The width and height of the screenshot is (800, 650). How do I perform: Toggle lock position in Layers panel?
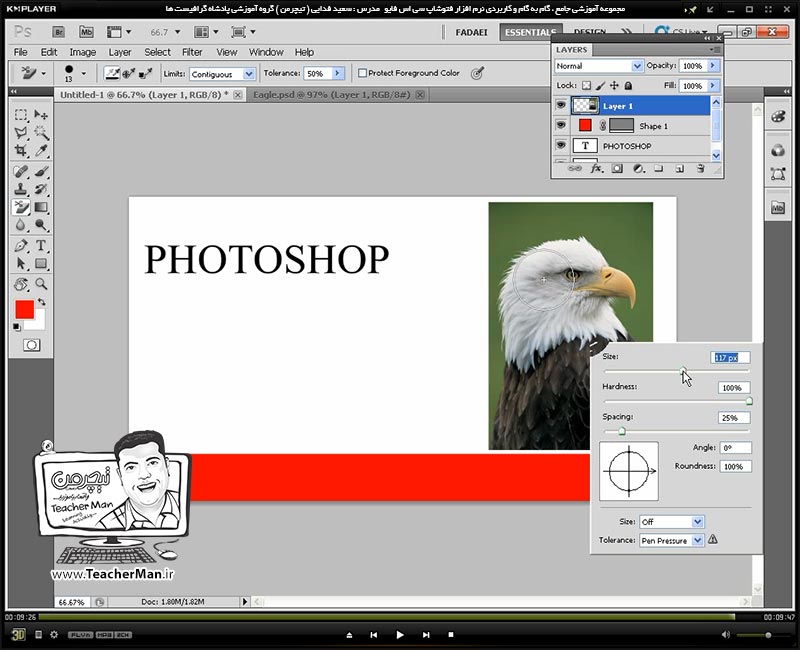[614, 86]
